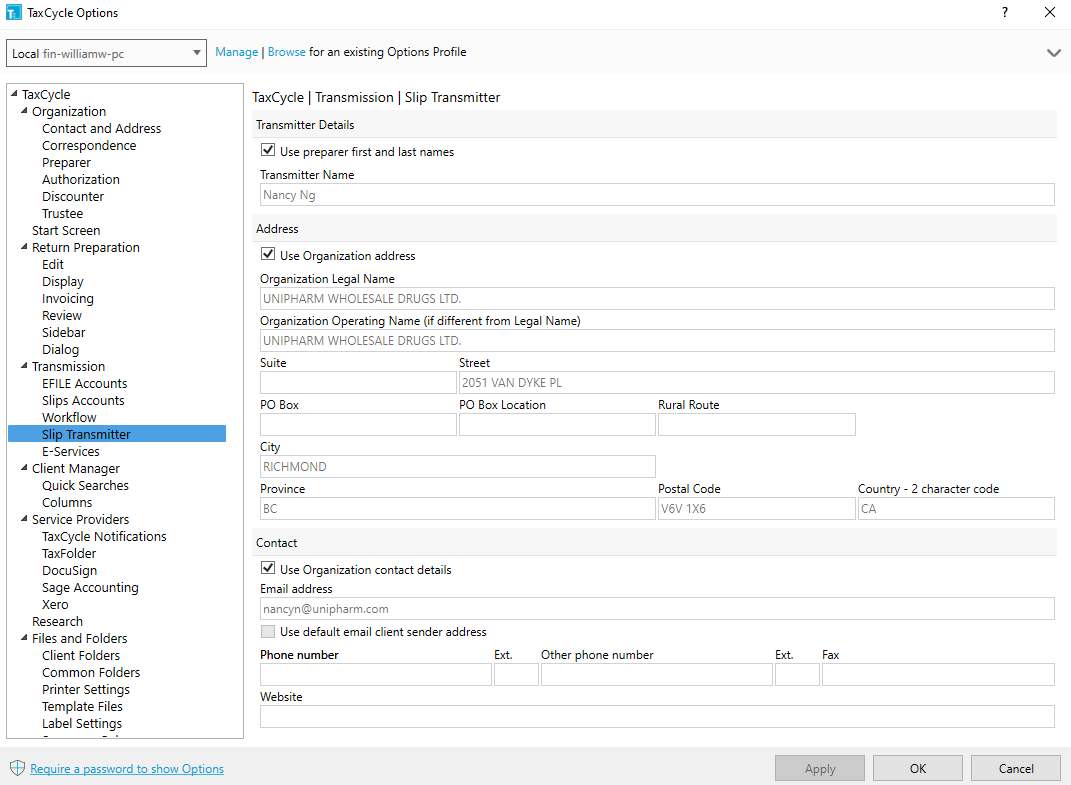The height and width of the screenshot is (785, 1071).
Task: Open the Edit options page
Action: [x=53, y=264]
